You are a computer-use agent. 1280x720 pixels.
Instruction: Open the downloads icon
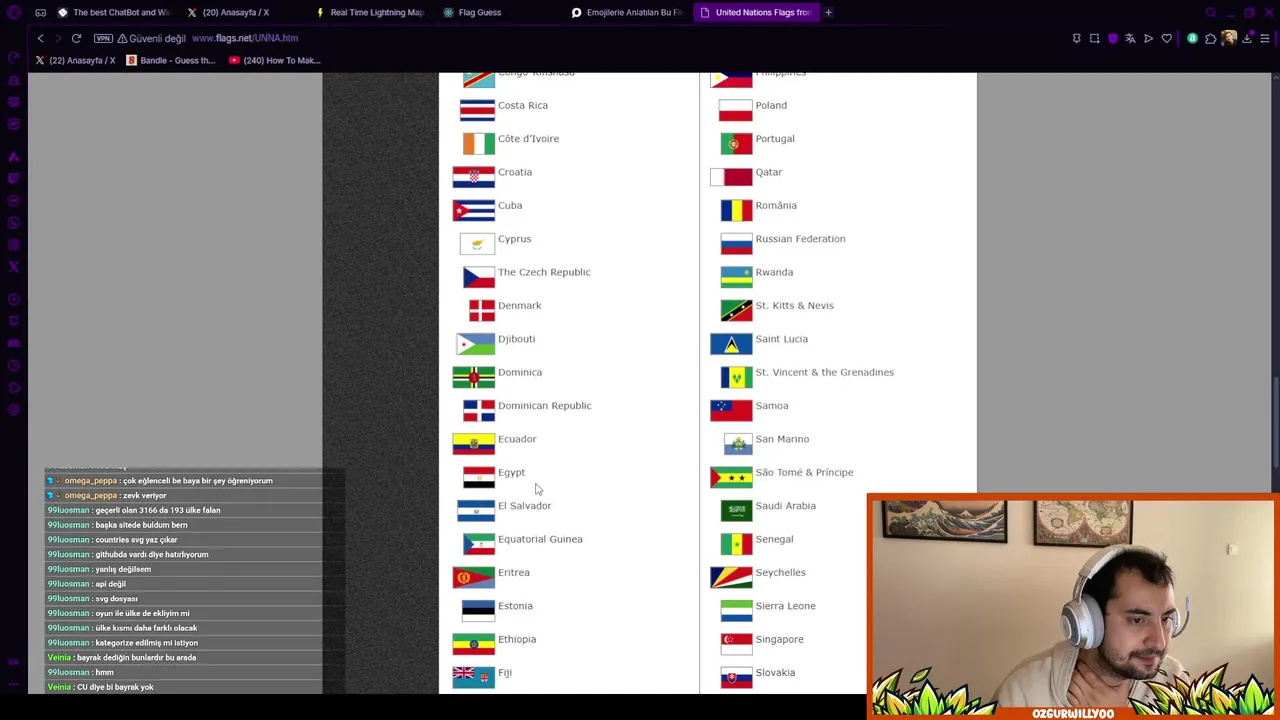(x=1247, y=38)
